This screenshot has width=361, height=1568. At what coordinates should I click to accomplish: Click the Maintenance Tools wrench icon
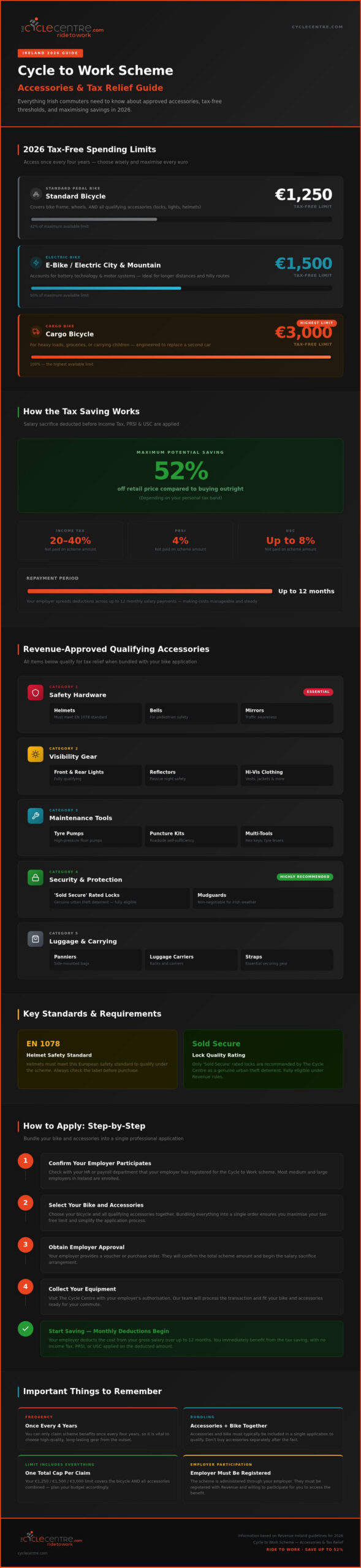click(36, 816)
